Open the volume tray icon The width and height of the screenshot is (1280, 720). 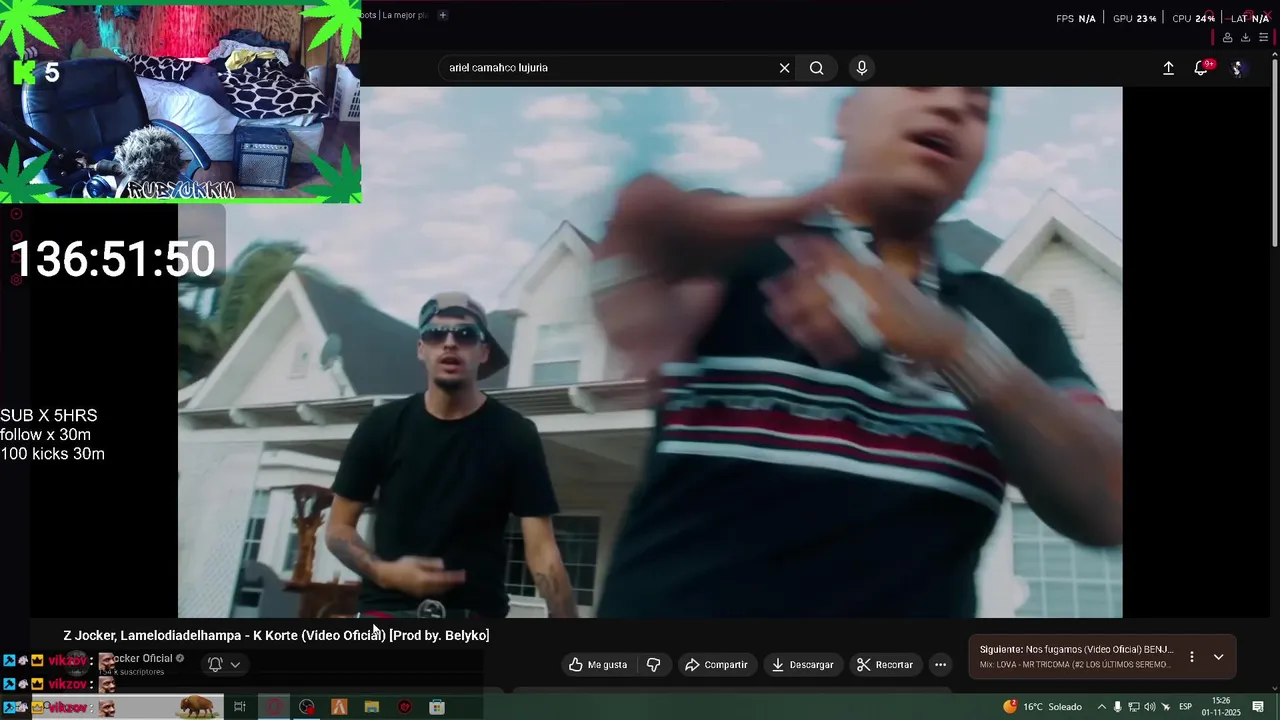(x=1150, y=707)
